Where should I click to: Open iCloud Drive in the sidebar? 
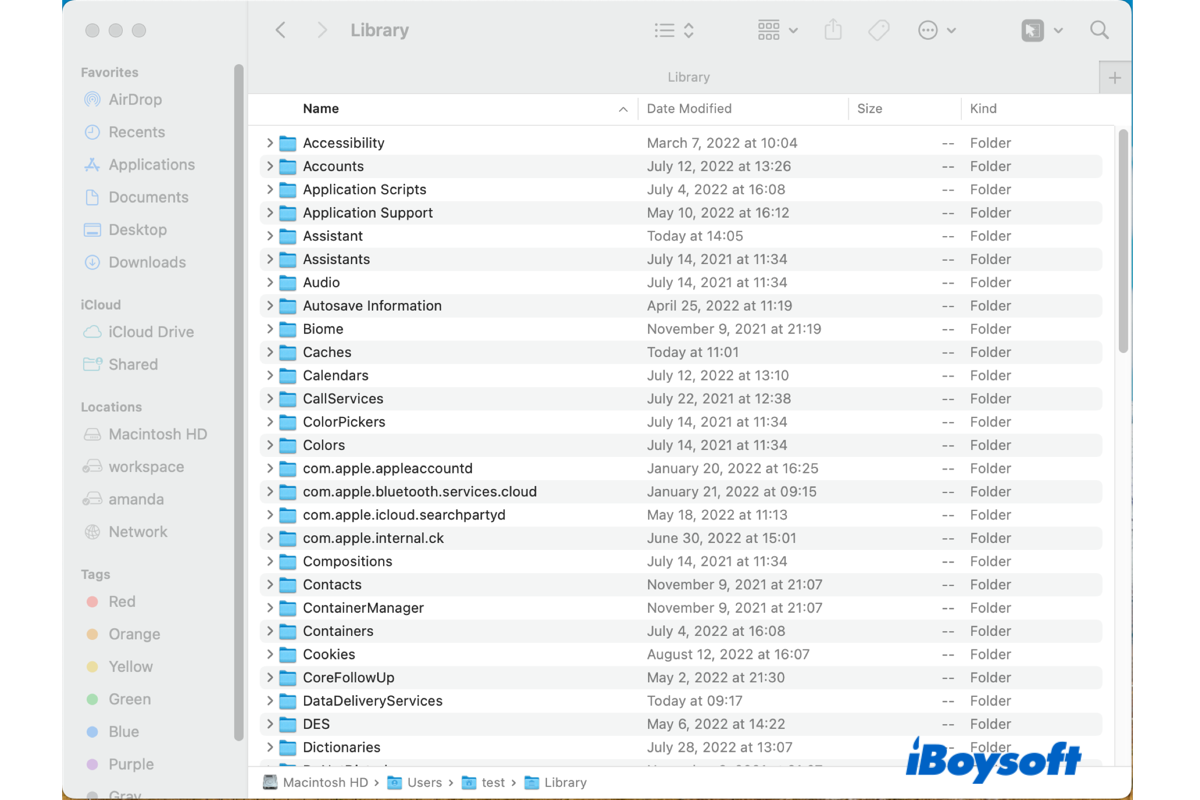click(138, 331)
